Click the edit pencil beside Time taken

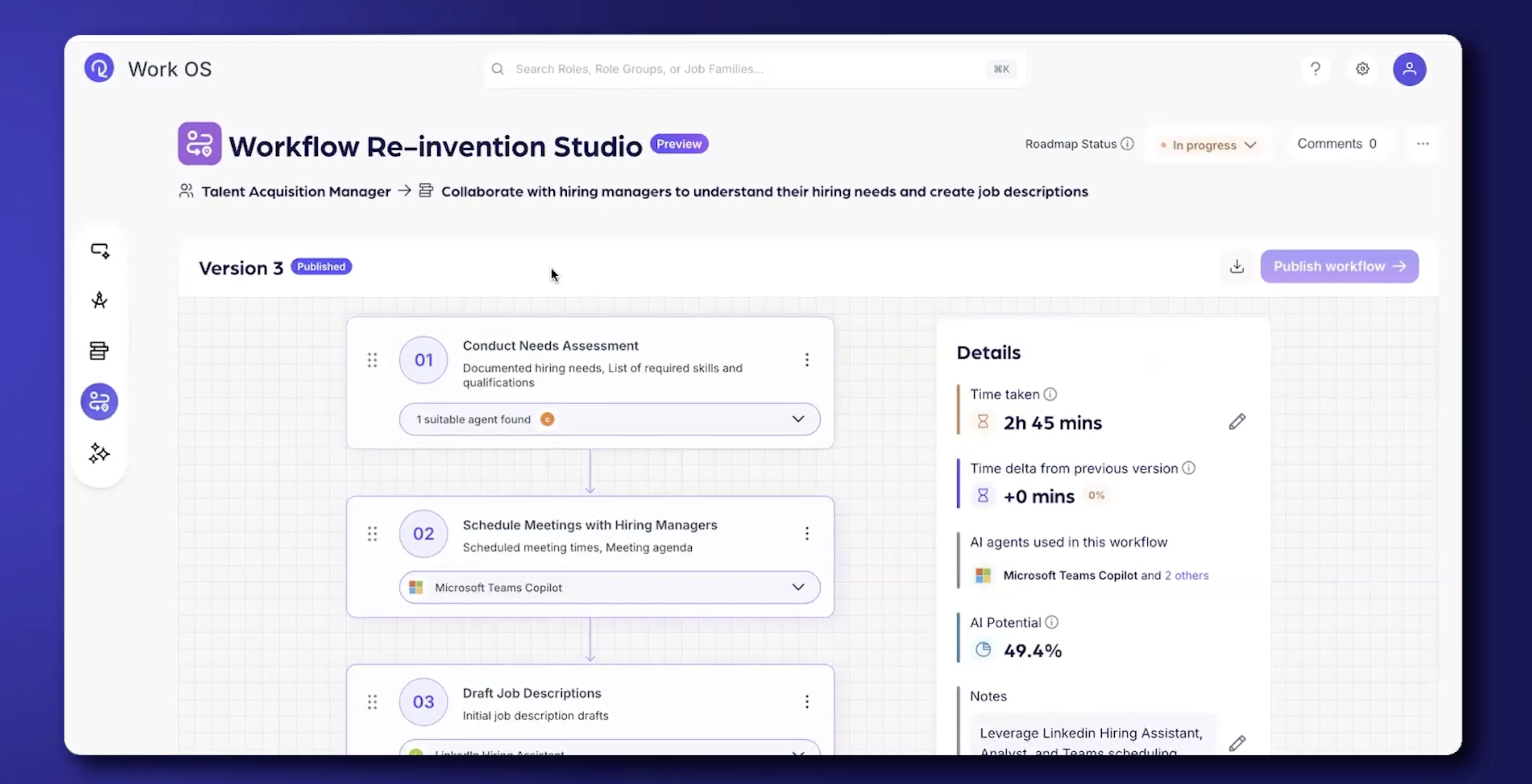pyautogui.click(x=1237, y=422)
